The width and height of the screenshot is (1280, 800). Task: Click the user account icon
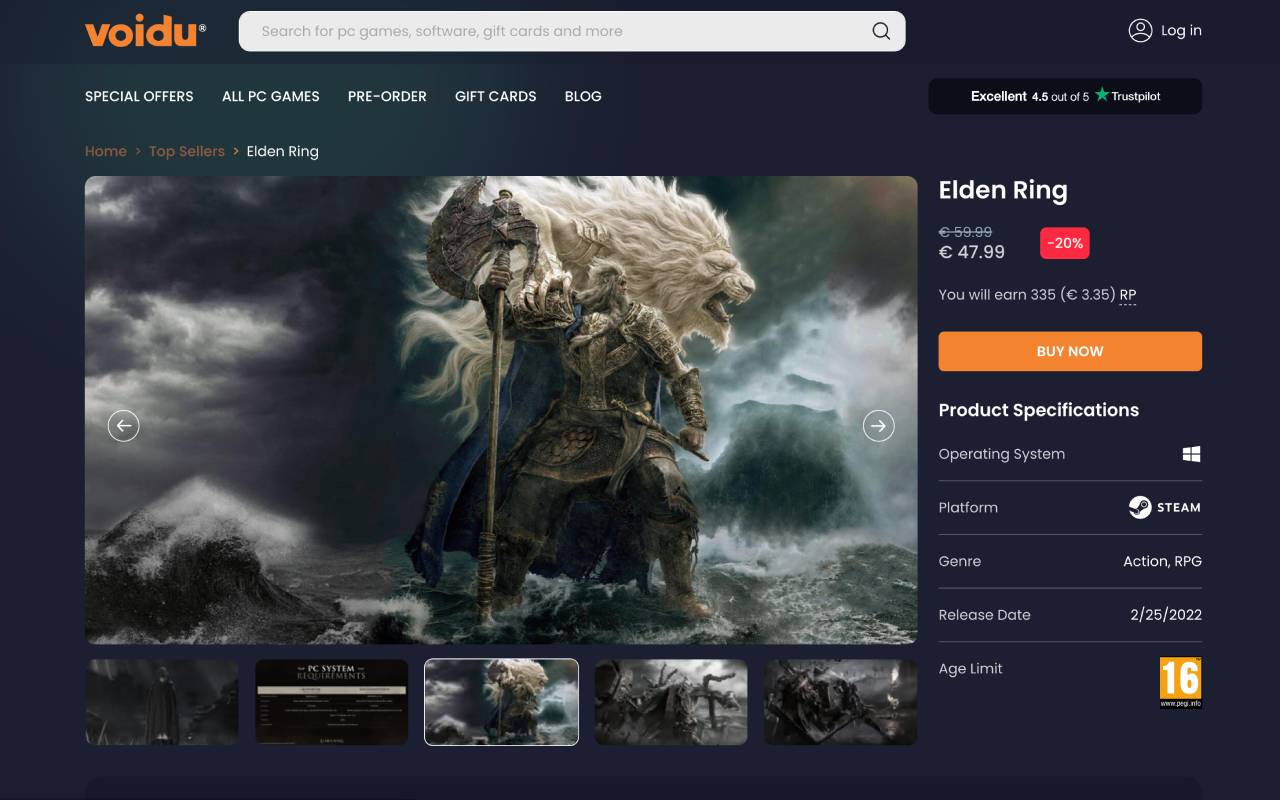pos(1140,30)
